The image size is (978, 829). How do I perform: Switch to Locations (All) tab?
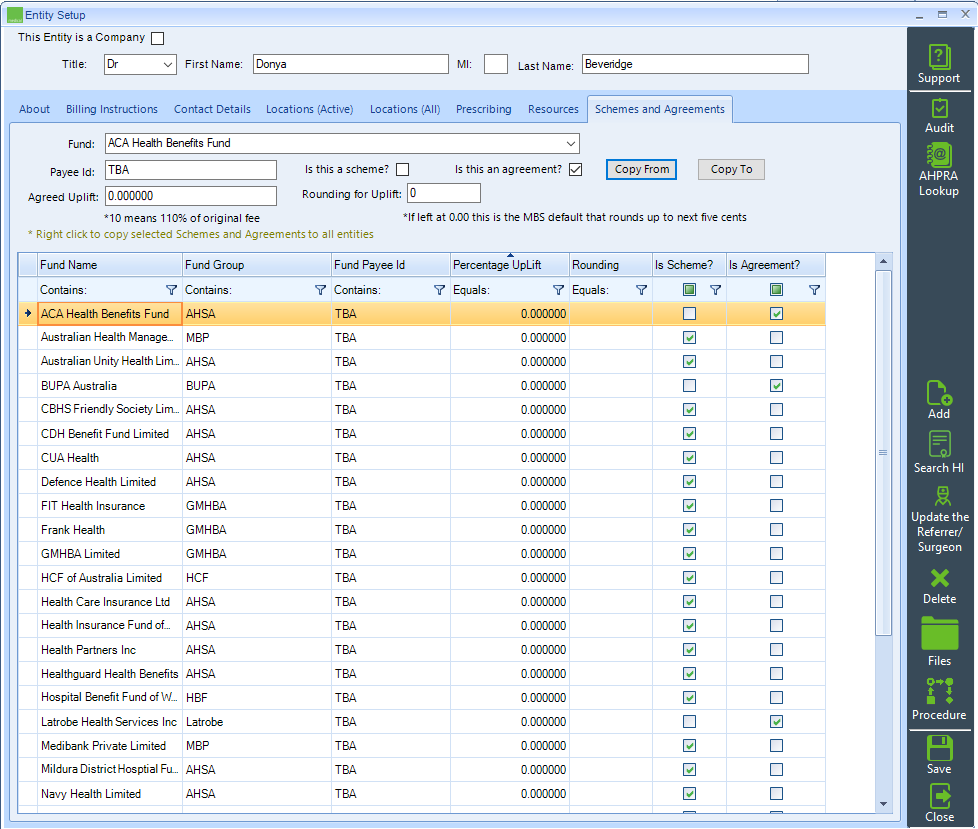(x=405, y=109)
